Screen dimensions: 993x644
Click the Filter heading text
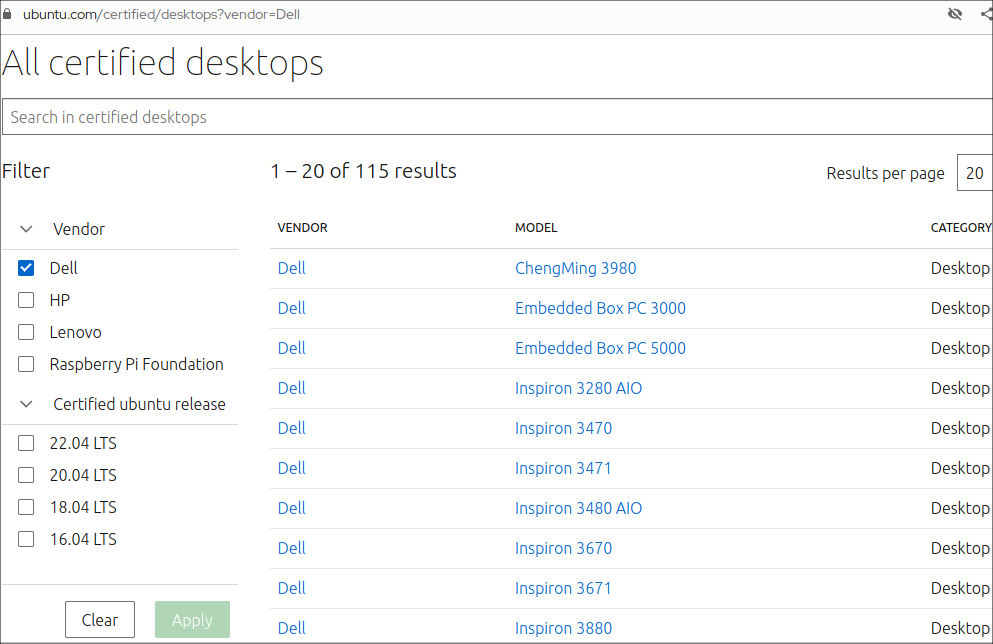[x=26, y=171]
